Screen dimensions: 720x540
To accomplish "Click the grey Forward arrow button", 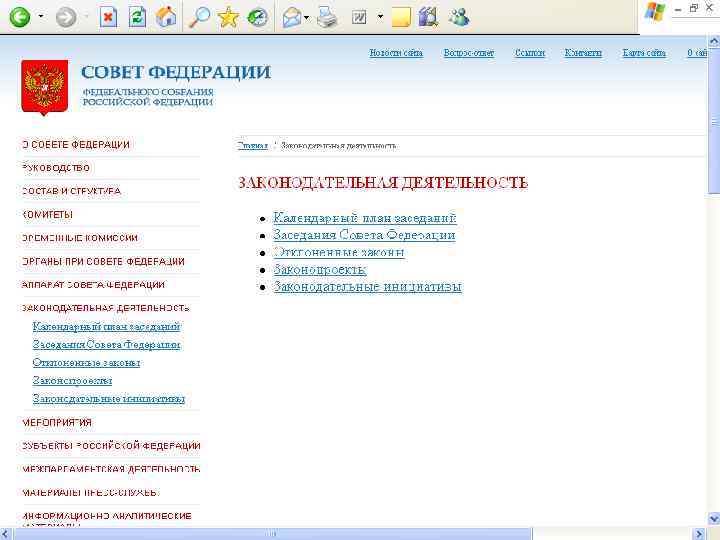I will pos(66,17).
